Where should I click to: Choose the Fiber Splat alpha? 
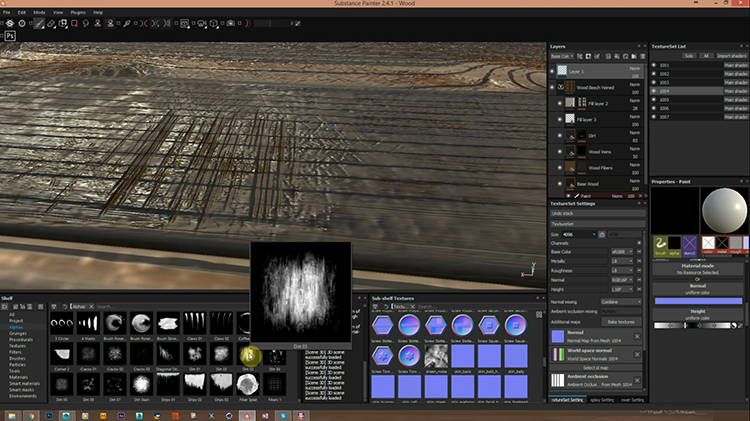pos(248,384)
